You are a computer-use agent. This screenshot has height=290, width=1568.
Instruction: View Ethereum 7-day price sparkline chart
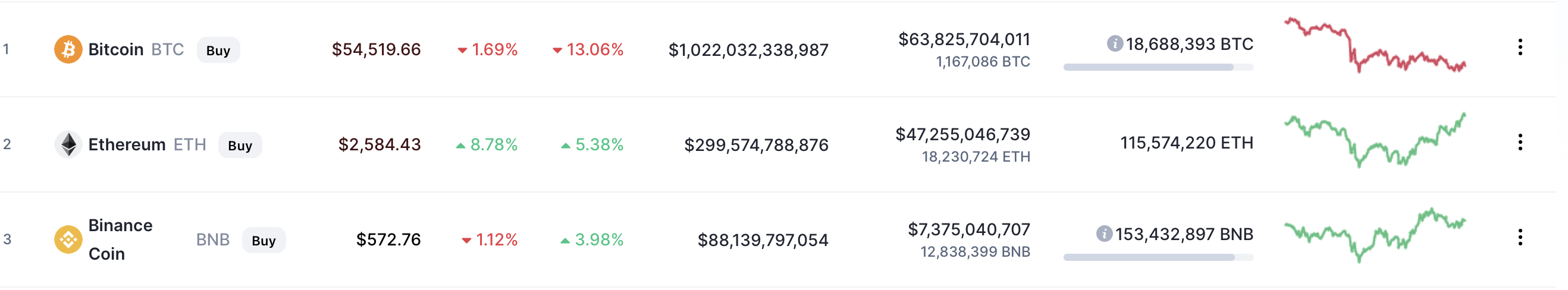(x=1375, y=141)
